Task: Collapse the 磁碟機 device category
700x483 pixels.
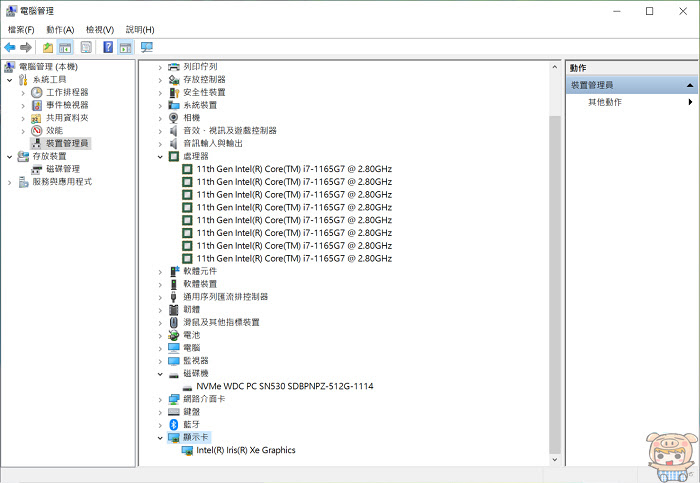Action: tap(160, 374)
